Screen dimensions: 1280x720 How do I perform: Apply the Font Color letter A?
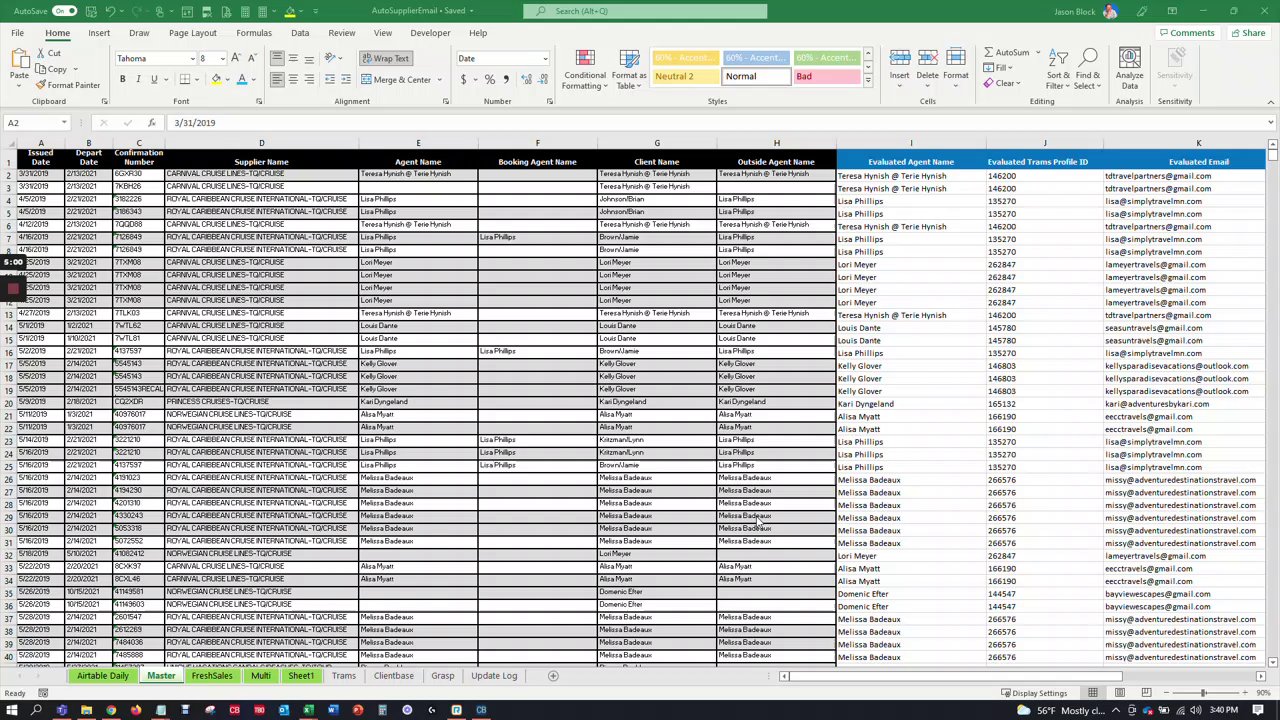(241, 79)
